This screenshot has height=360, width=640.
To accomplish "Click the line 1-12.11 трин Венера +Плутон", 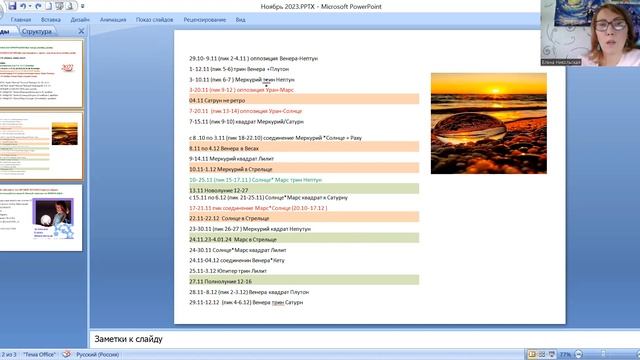I will [x=239, y=69].
